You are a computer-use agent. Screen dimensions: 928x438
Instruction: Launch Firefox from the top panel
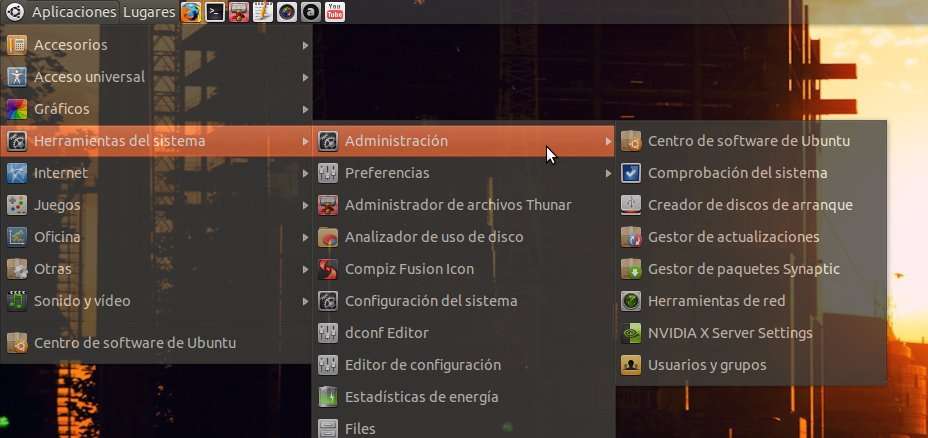190,12
